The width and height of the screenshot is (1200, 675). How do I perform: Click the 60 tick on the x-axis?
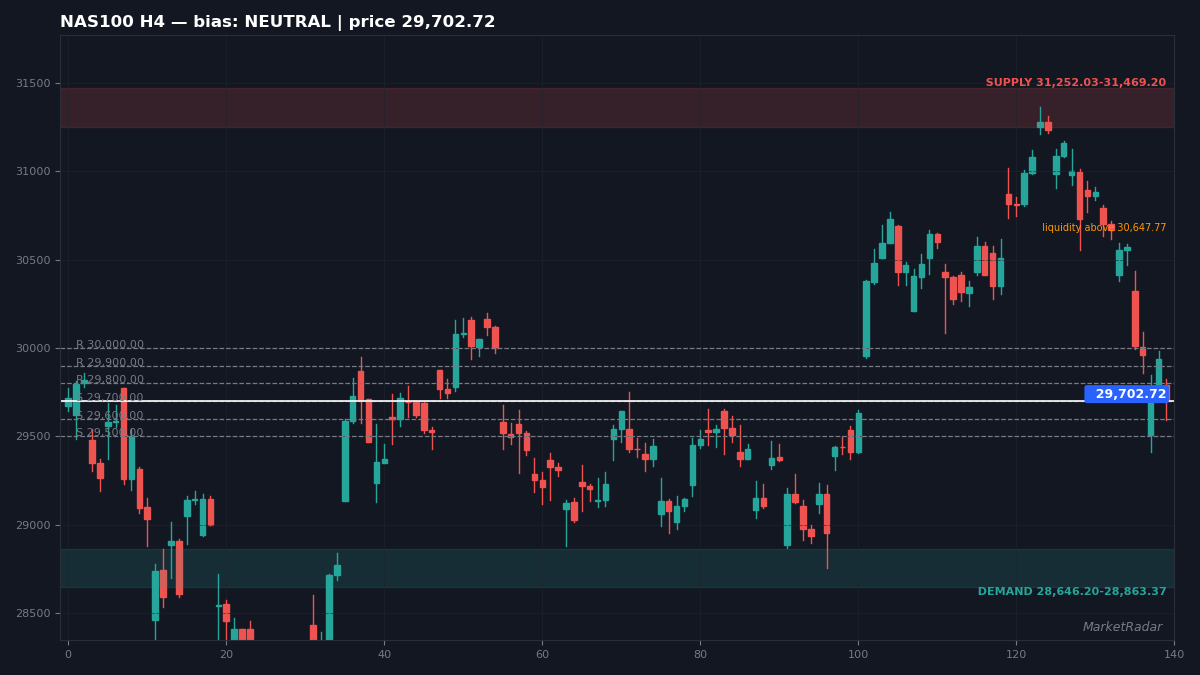(542, 654)
